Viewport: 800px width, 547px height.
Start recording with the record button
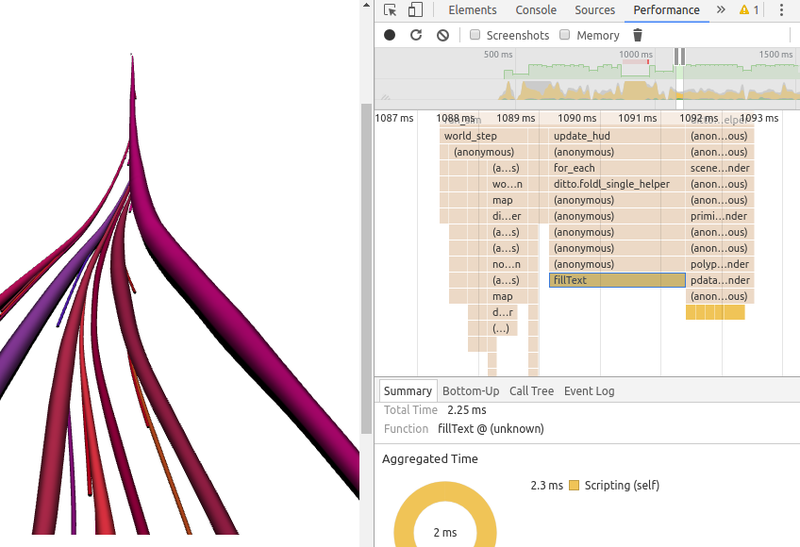click(390, 35)
